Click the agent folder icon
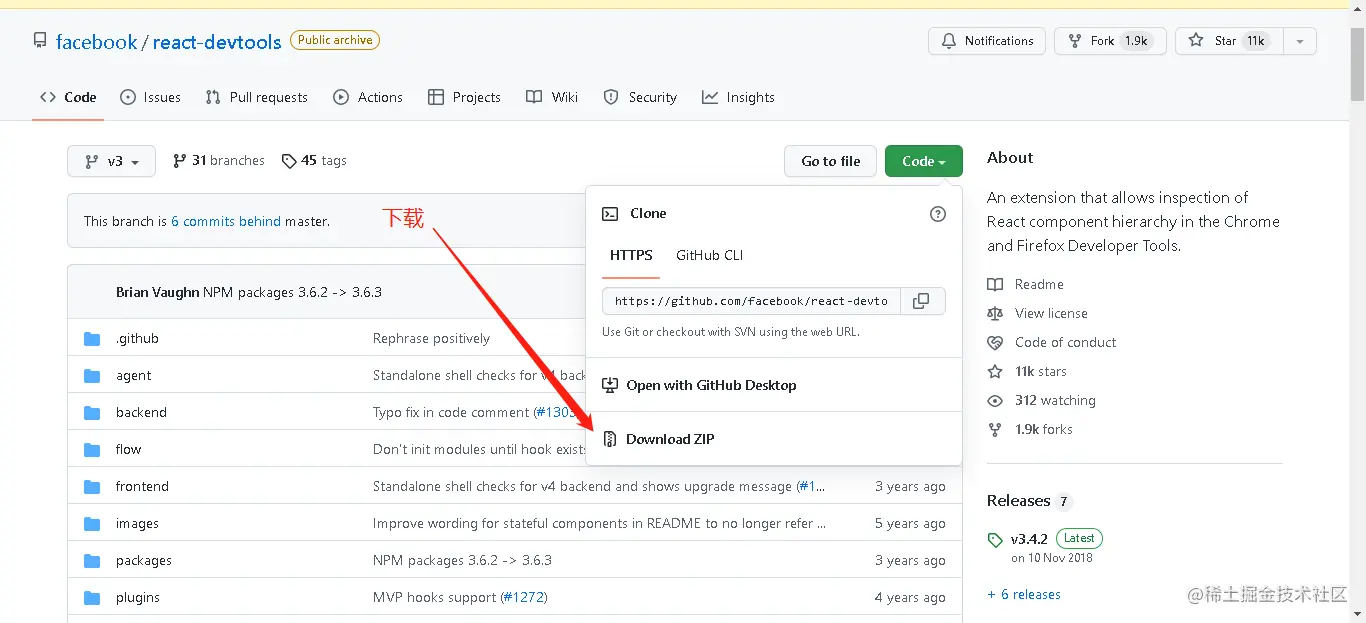Viewport: 1366px width, 623px height. click(x=92, y=376)
